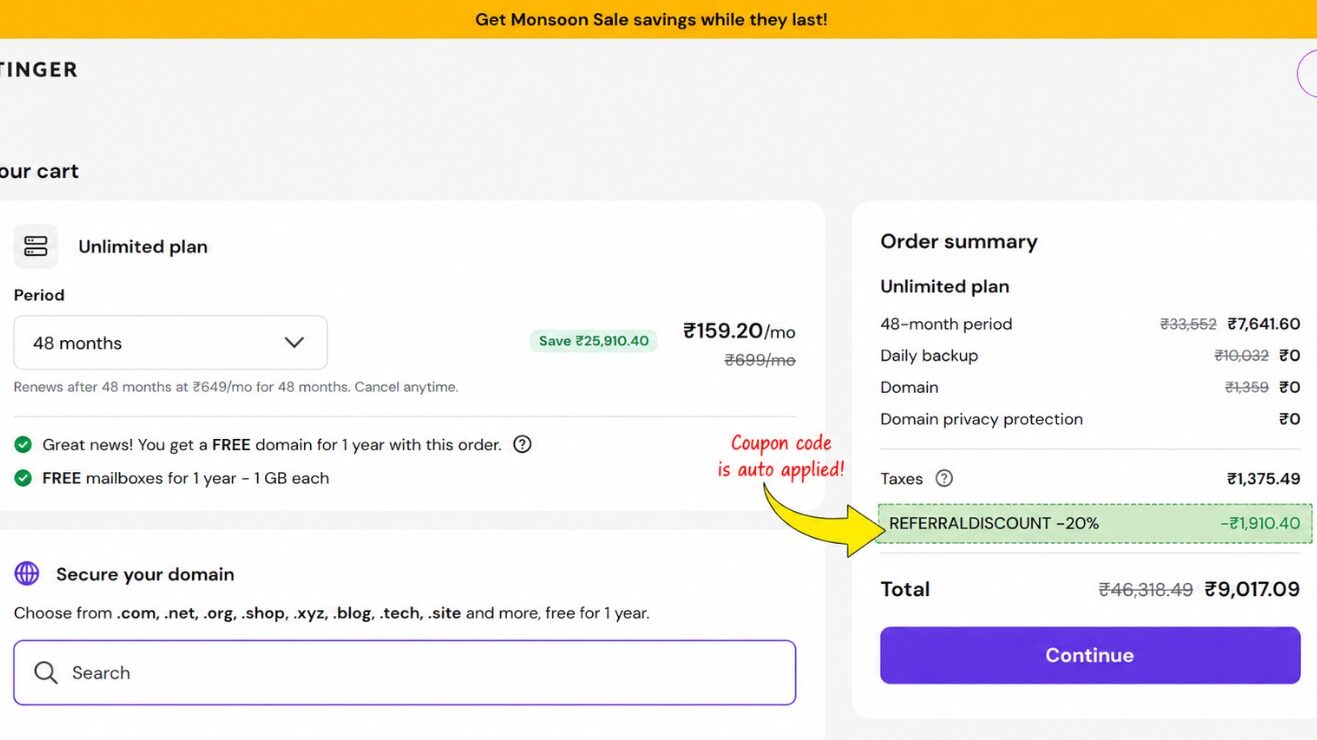The width and height of the screenshot is (1317, 740).
Task: Click the magnifier icon in domain search
Action: click(x=46, y=672)
